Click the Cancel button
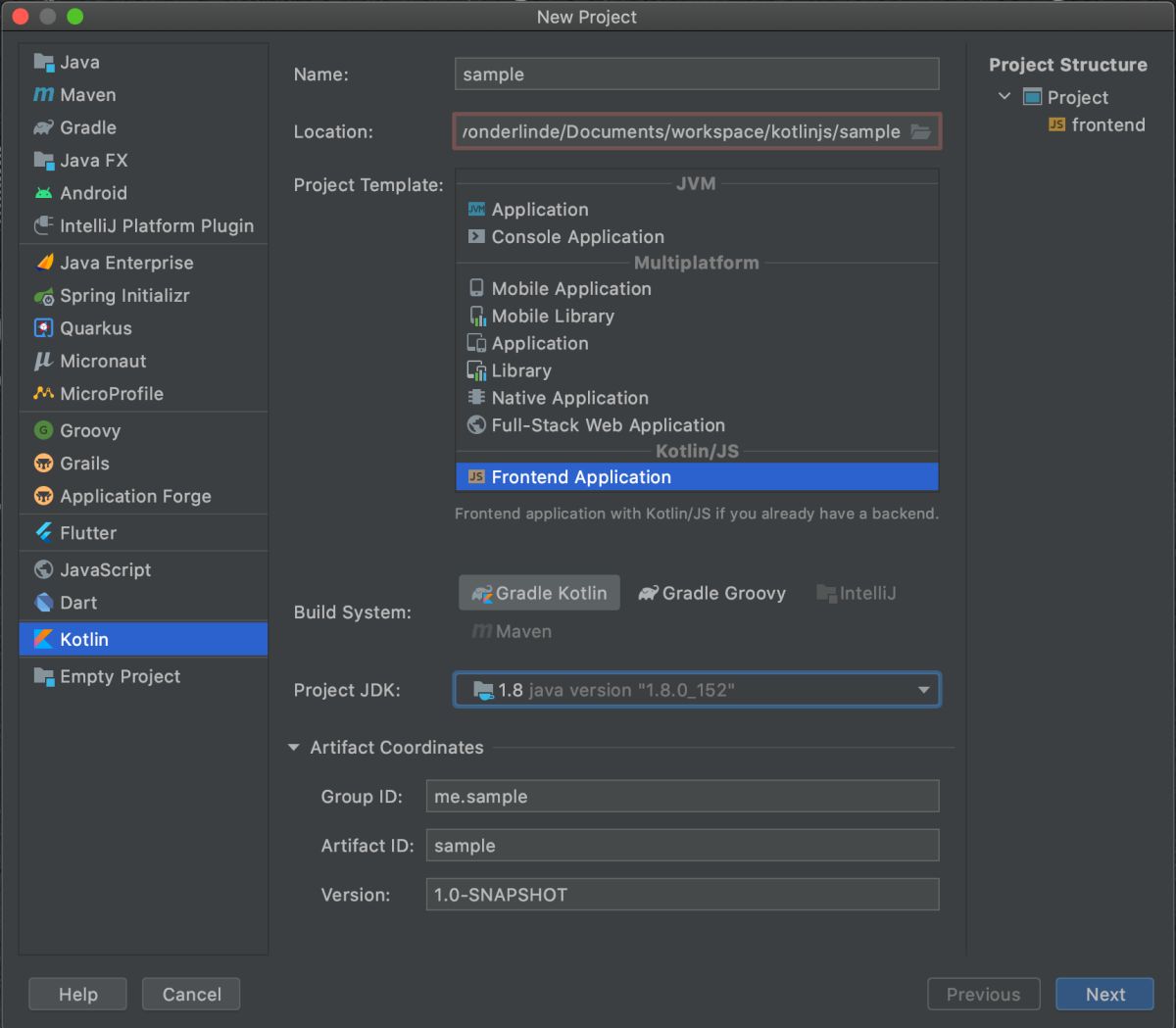1176x1028 pixels. 191,994
